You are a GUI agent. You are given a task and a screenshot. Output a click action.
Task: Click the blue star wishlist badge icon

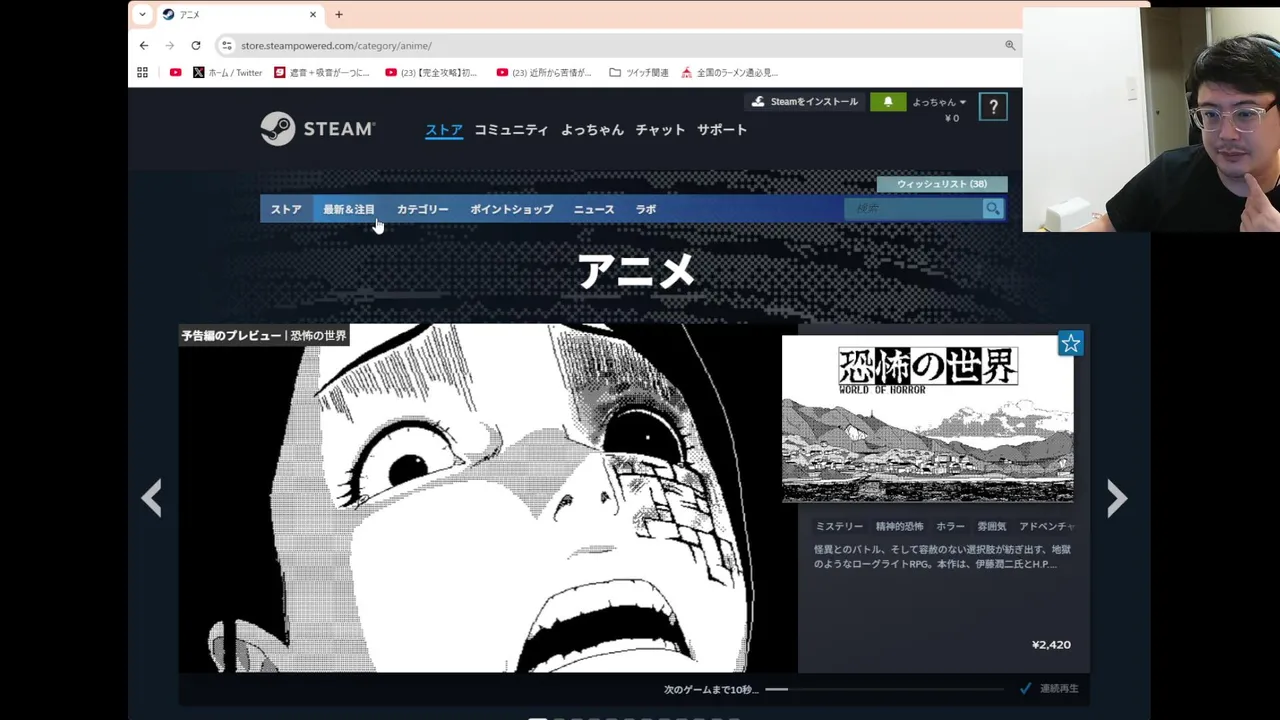1070,344
